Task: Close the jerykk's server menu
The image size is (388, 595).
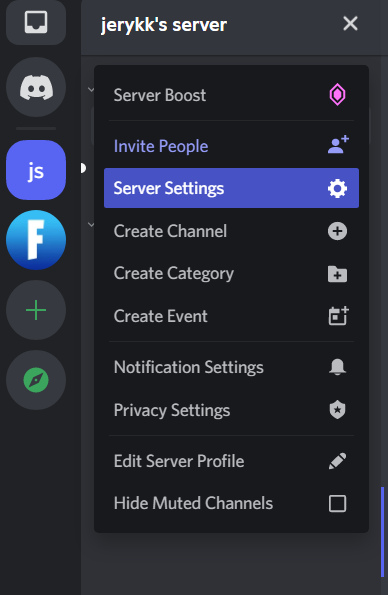Action: (x=350, y=24)
